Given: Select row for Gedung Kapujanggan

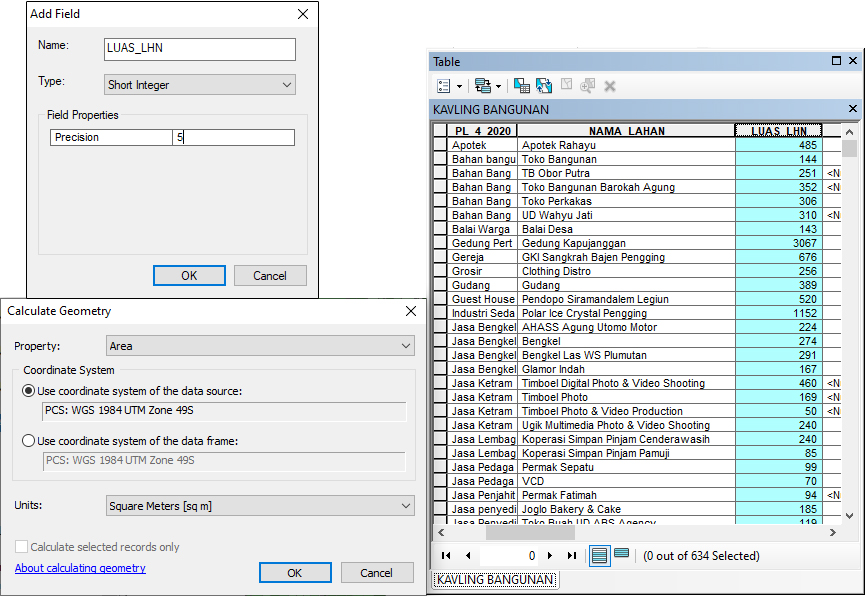Looking at the screenshot, I should (440, 243).
